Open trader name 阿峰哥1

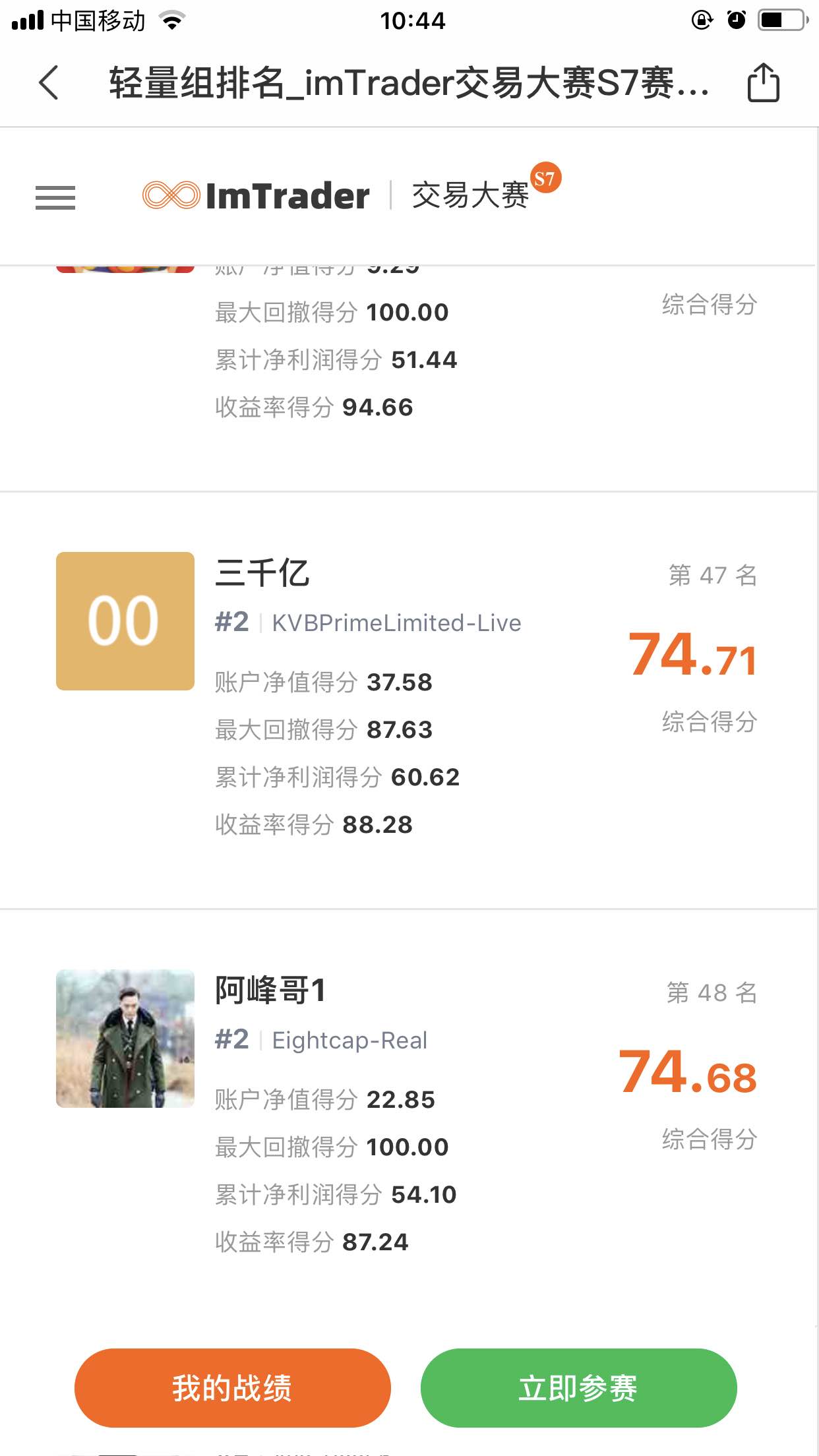[270, 990]
